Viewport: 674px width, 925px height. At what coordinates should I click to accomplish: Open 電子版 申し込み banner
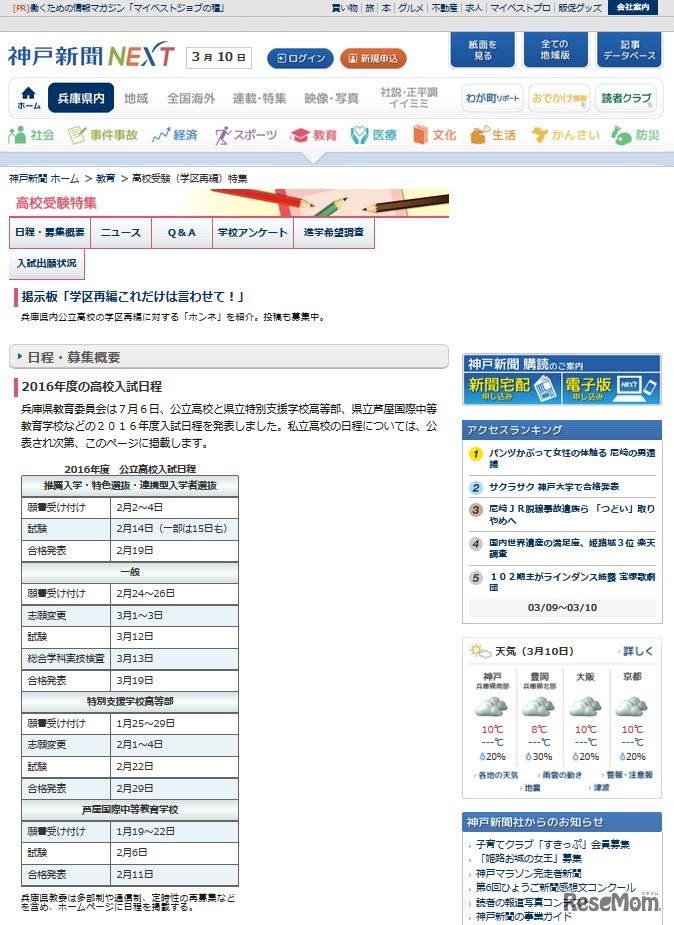[610, 388]
